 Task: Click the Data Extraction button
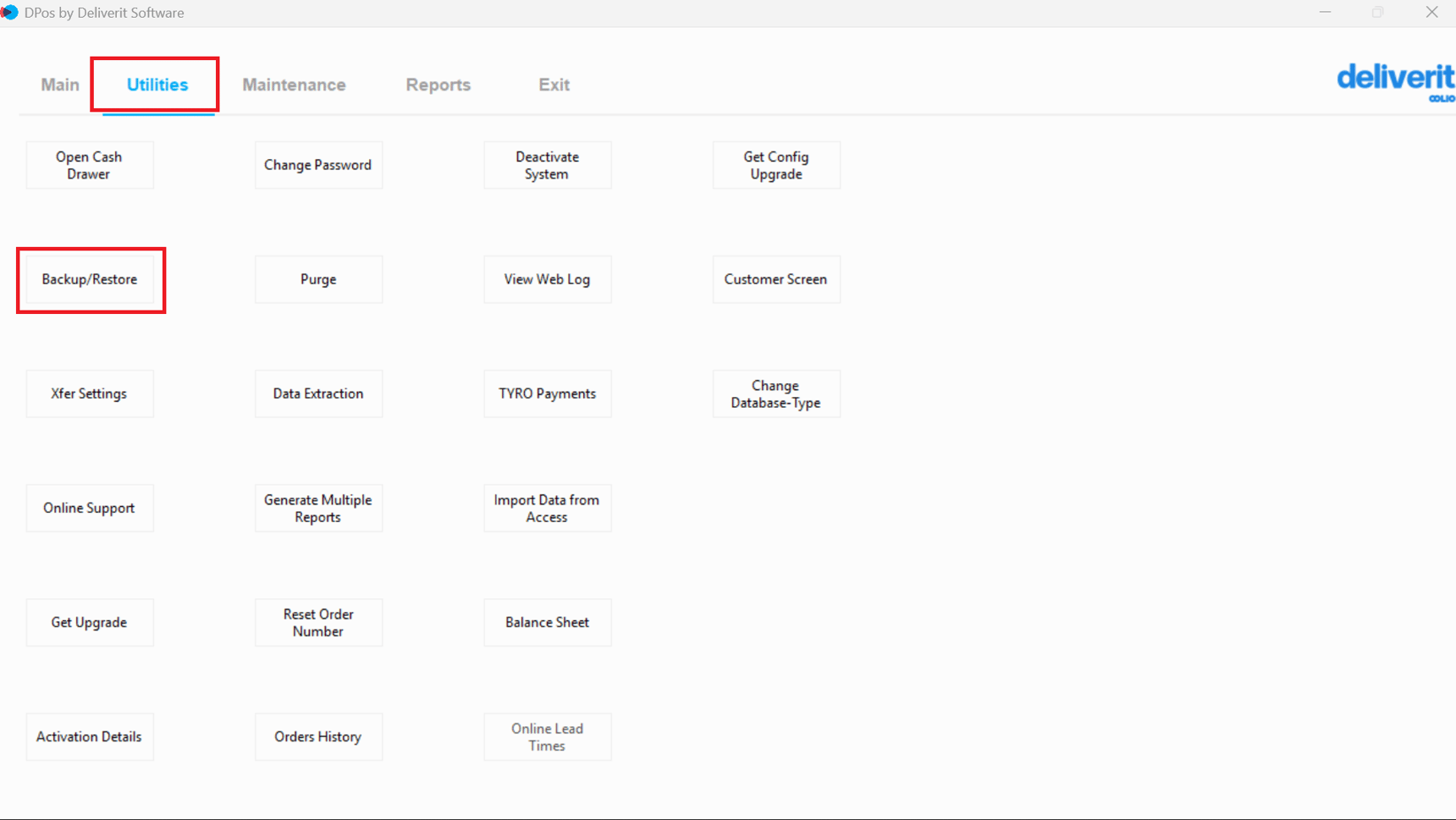[318, 393]
